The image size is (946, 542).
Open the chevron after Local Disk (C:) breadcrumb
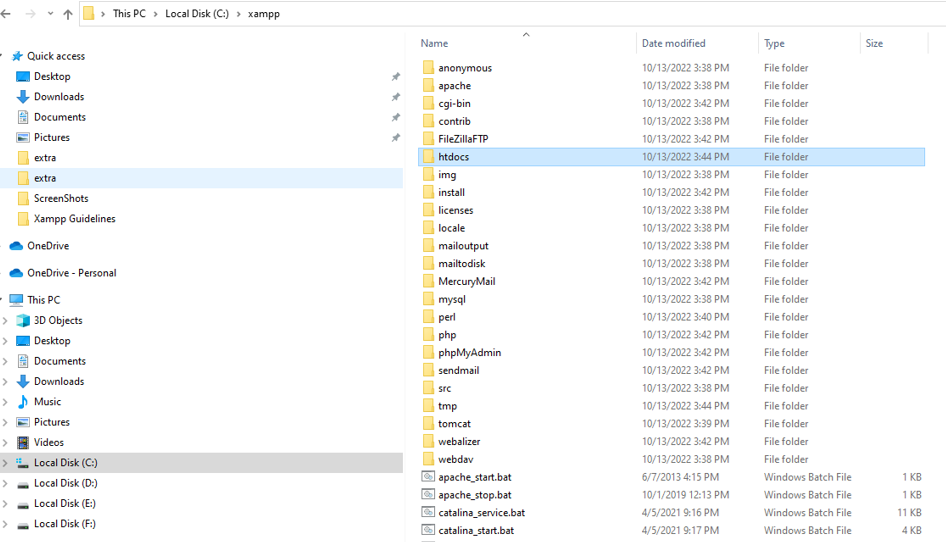(x=238, y=14)
